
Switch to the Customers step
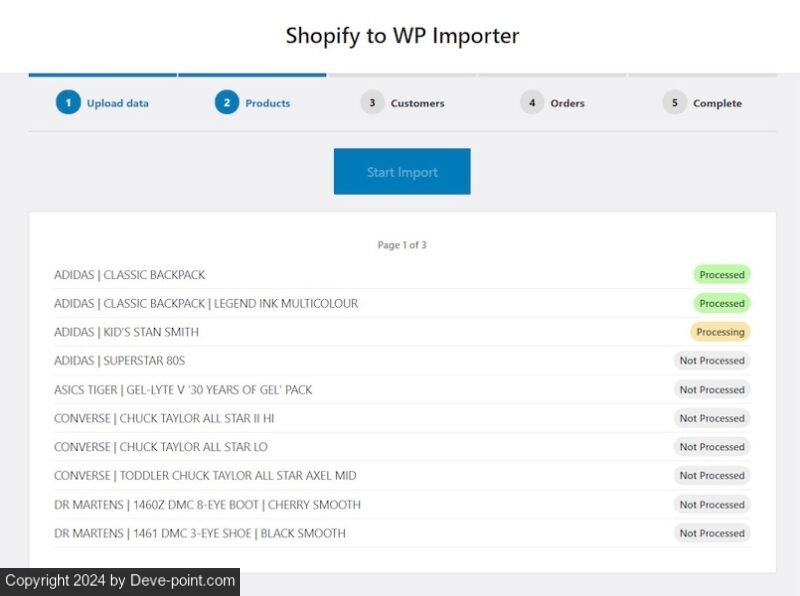click(417, 103)
